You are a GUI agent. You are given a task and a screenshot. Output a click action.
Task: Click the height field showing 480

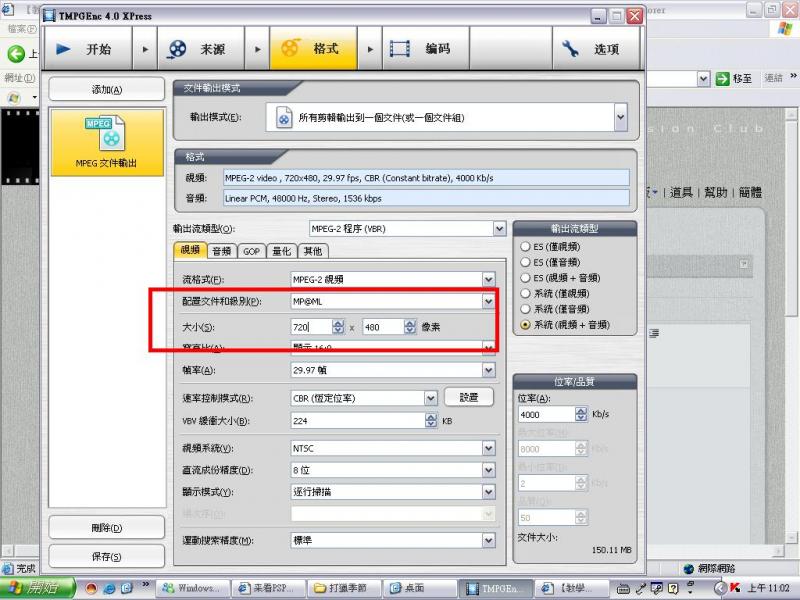point(384,327)
